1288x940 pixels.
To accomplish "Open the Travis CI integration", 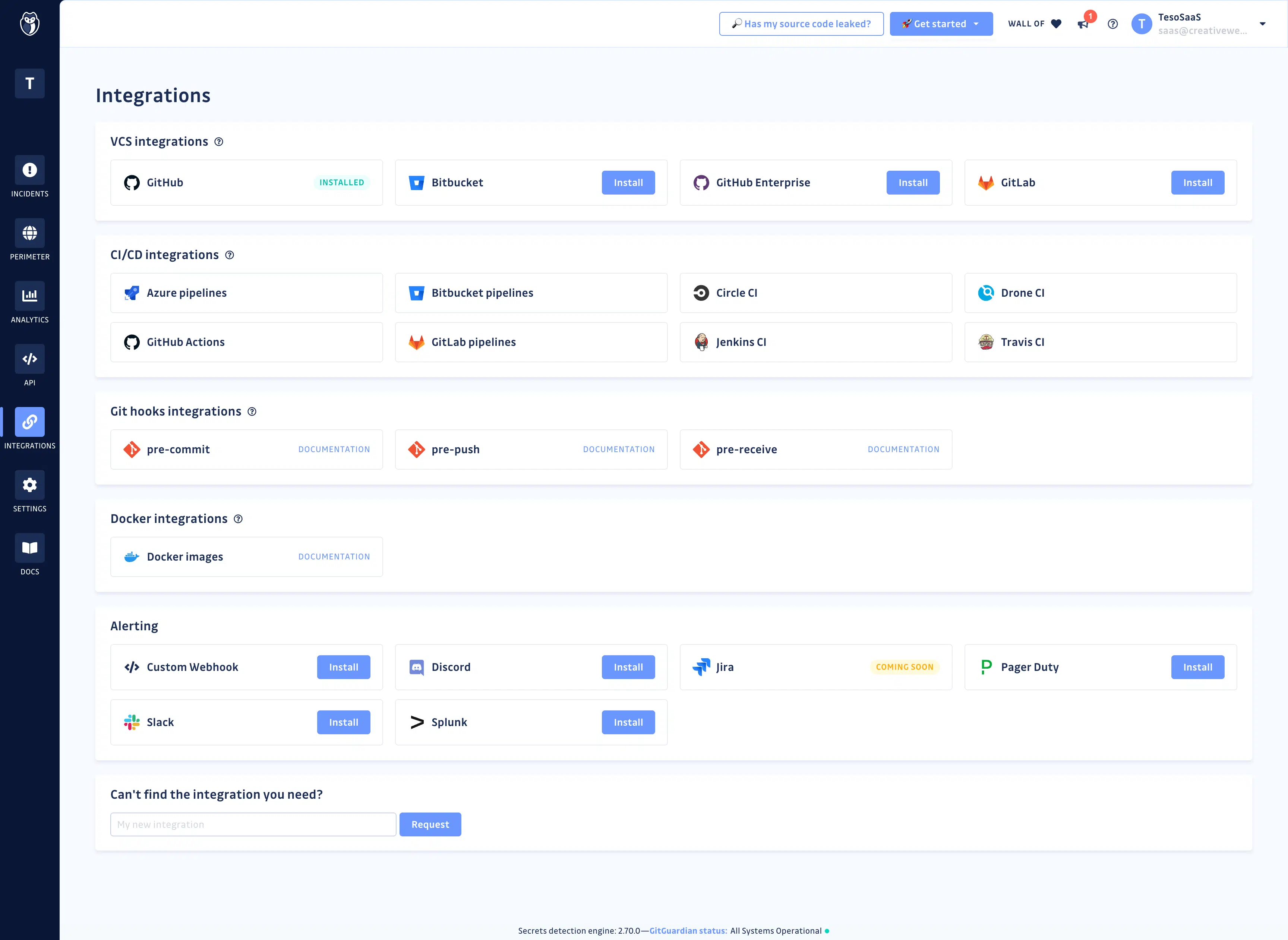I will [x=1101, y=342].
